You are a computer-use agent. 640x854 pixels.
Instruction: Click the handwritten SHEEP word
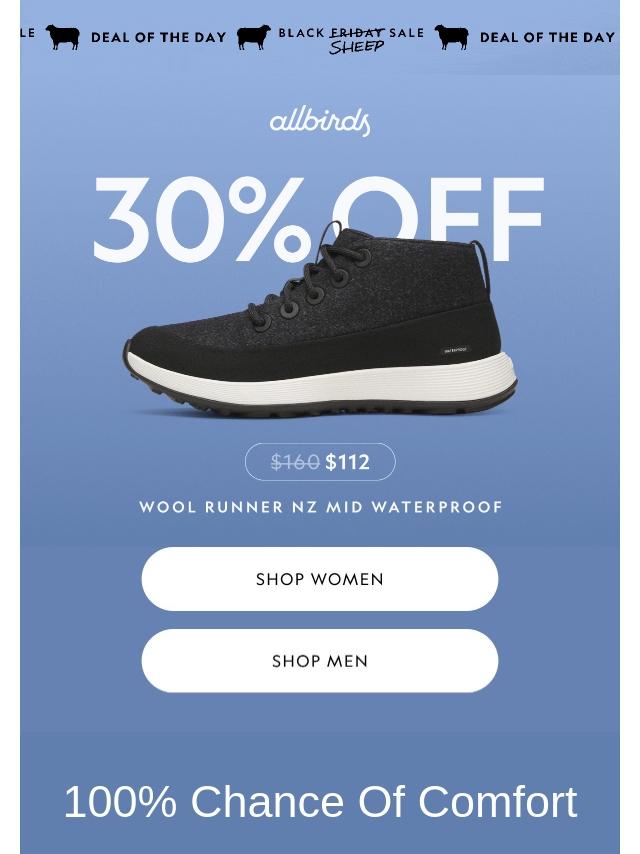pyautogui.click(x=357, y=47)
